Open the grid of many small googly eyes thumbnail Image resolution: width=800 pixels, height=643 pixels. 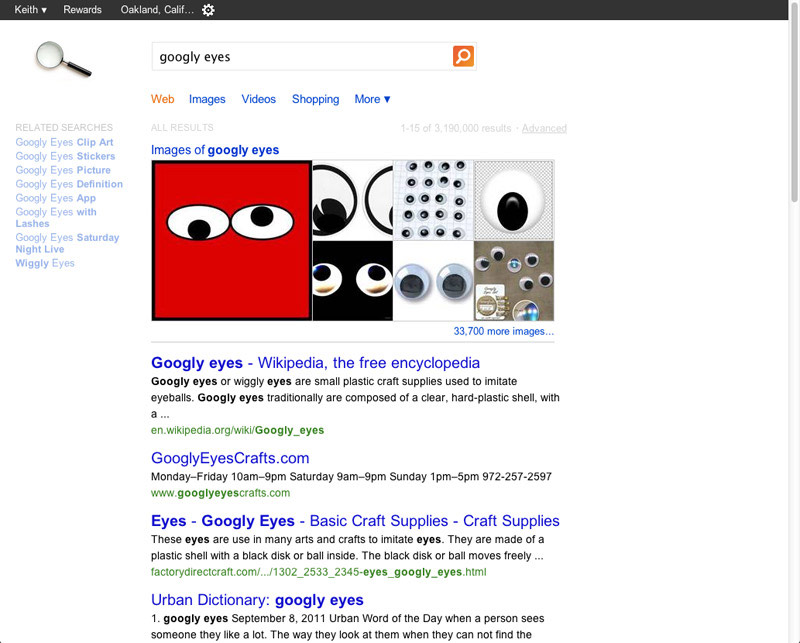click(x=433, y=200)
